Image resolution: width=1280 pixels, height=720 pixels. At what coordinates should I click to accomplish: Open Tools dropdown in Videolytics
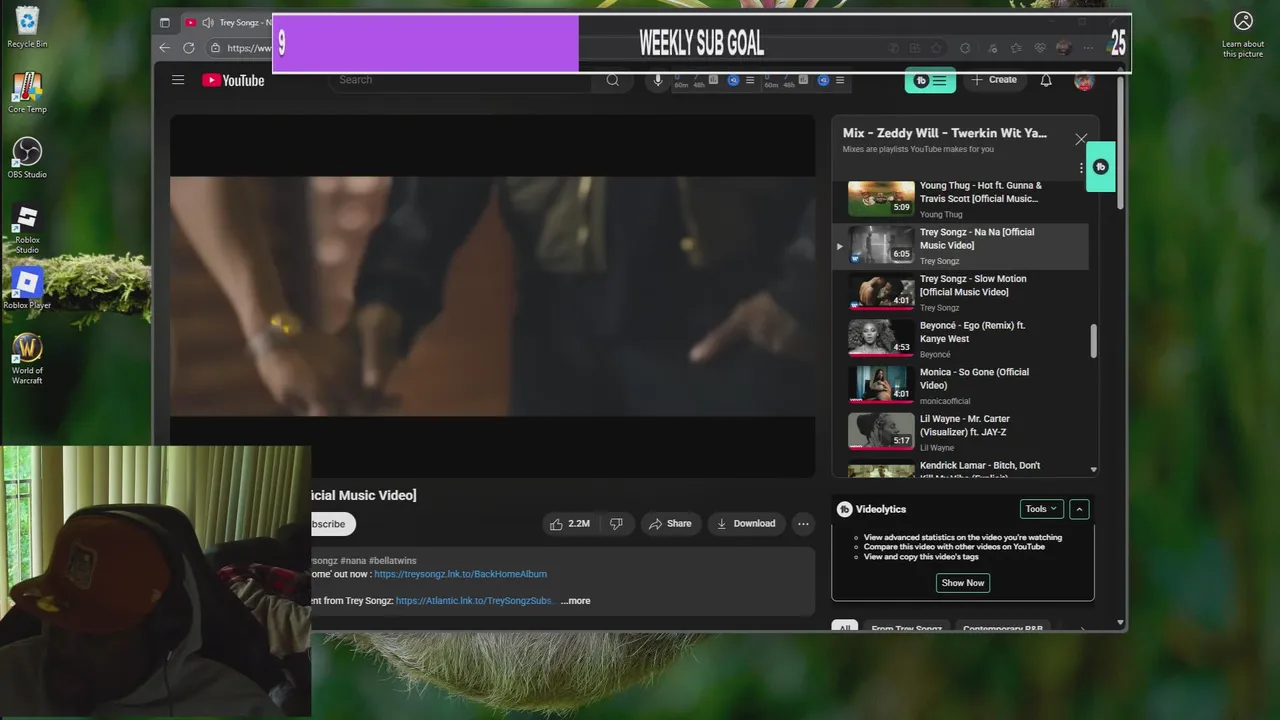pos(1041,509)
